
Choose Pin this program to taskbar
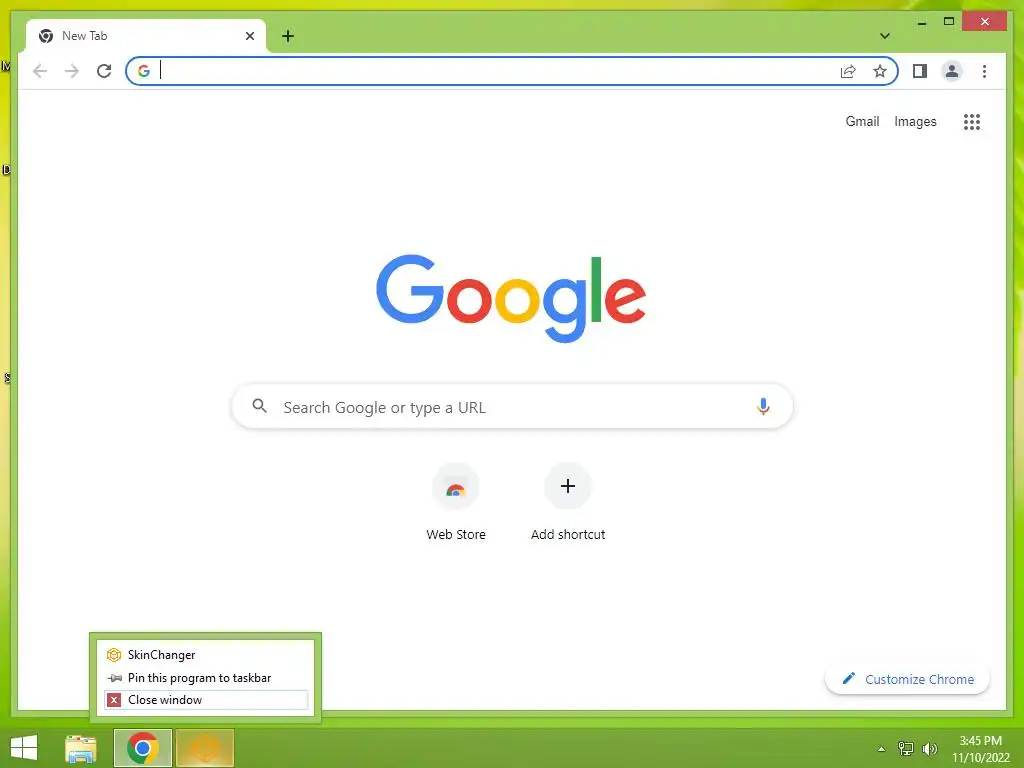click(206, 678)
